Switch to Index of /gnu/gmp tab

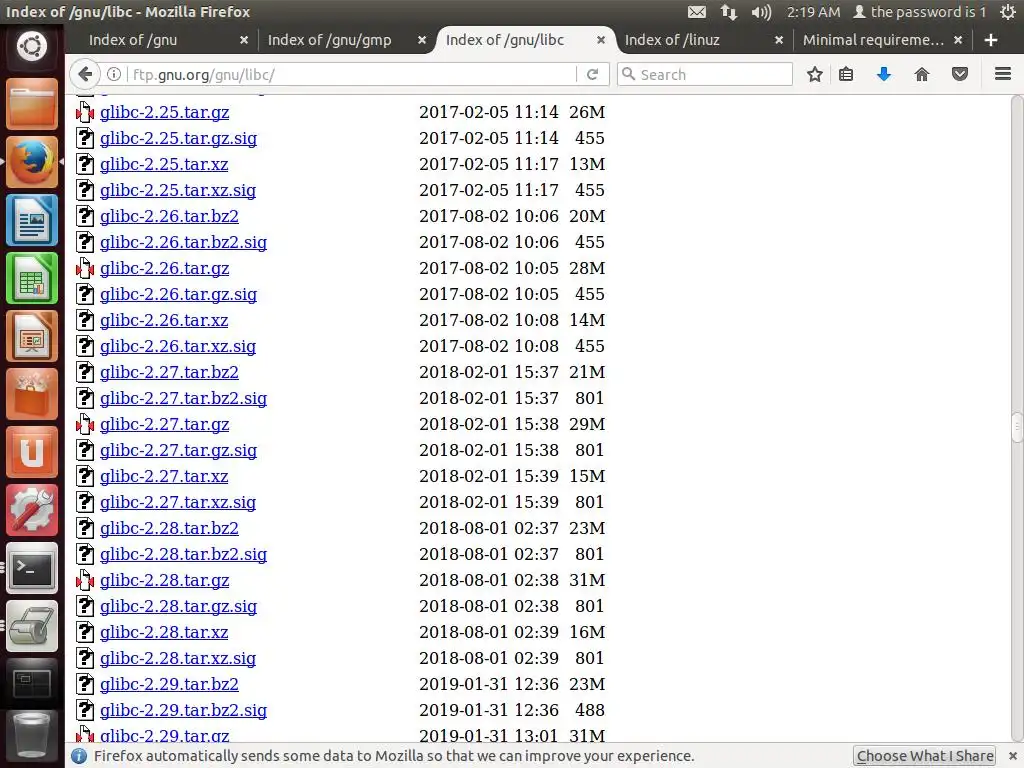[x=330, y=40]
